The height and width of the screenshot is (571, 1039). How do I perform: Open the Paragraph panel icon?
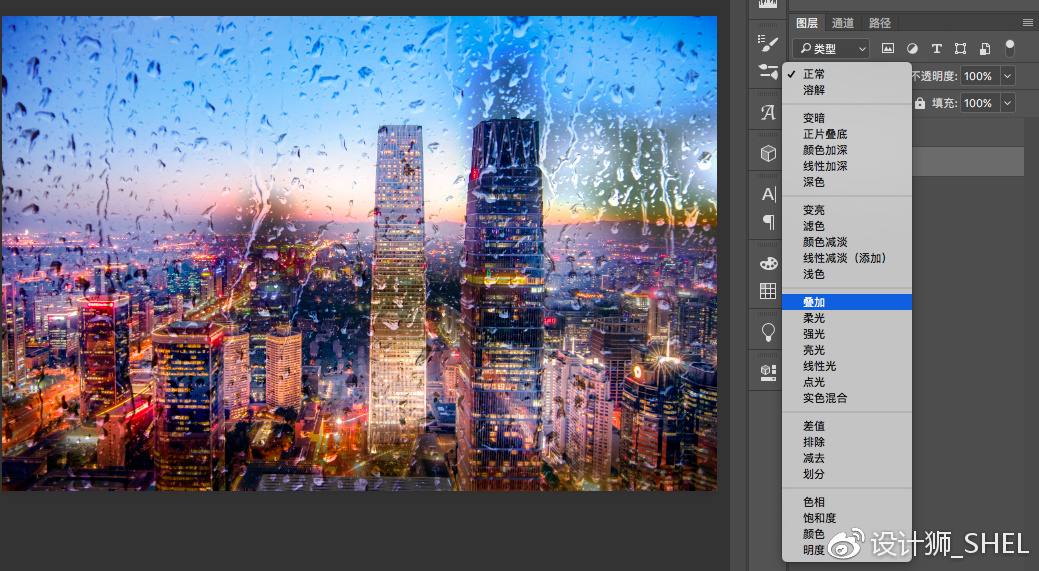(x=768, y=222)
